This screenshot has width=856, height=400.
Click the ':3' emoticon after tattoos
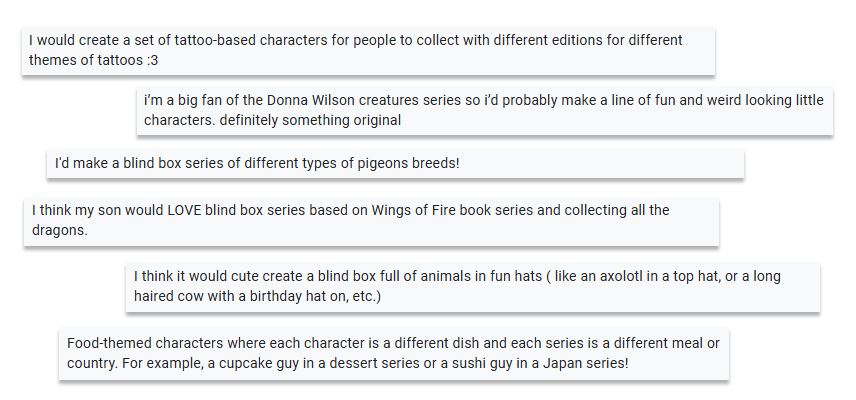pos(152,61)
